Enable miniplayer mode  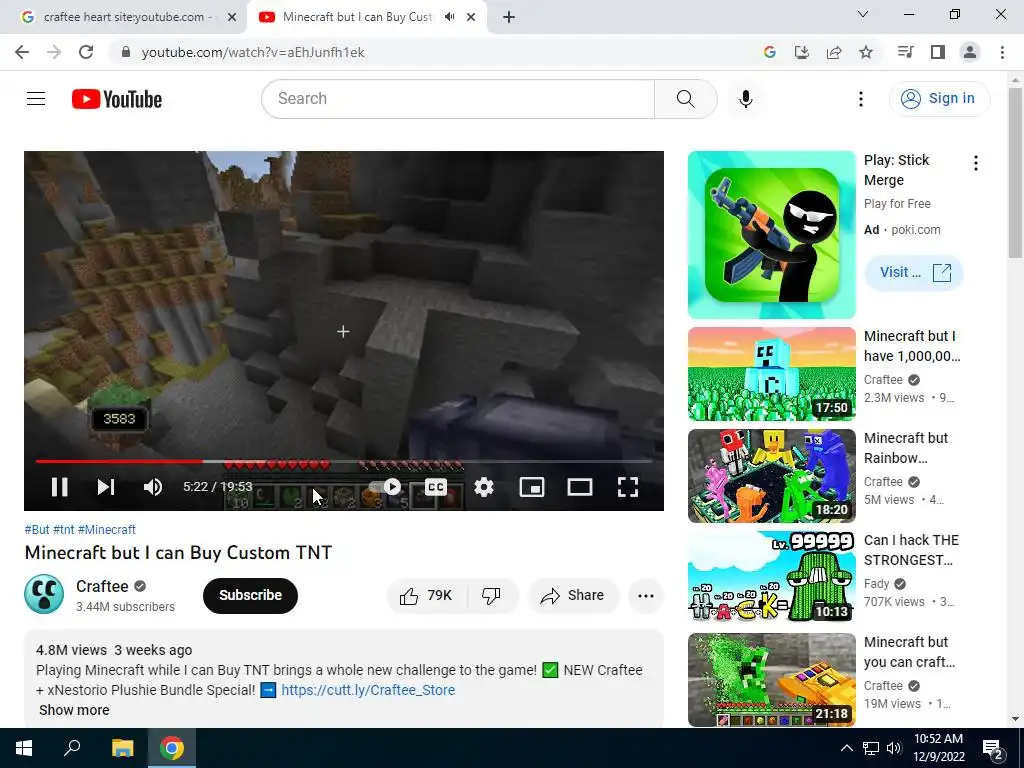click(532, 487)
